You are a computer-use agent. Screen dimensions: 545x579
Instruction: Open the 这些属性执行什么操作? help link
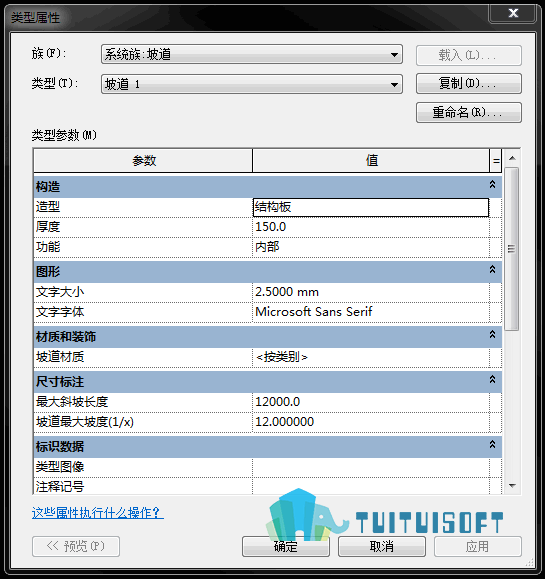97,513
